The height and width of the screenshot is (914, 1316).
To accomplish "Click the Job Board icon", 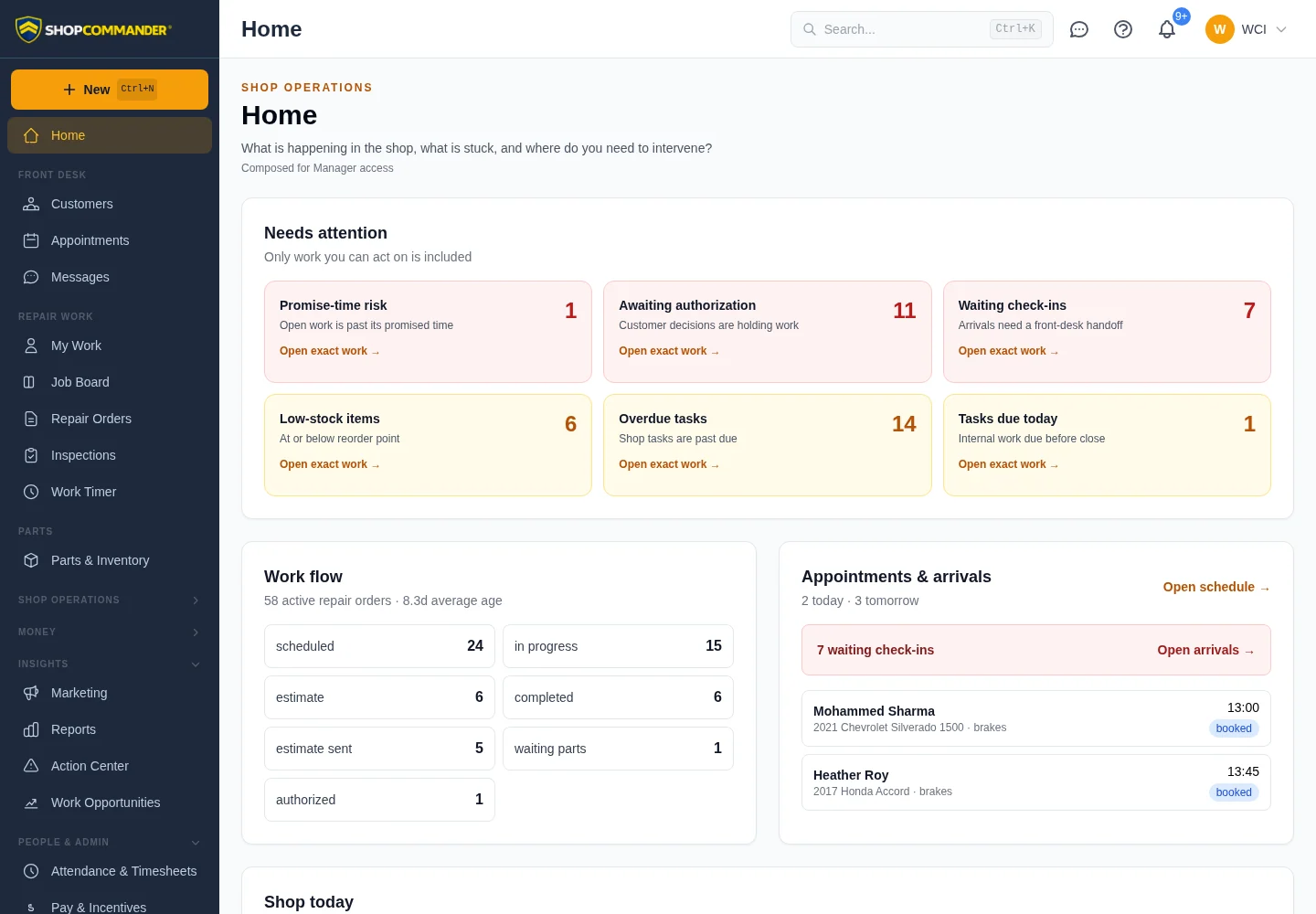I will pyautogui.click(x=31, y=382).
